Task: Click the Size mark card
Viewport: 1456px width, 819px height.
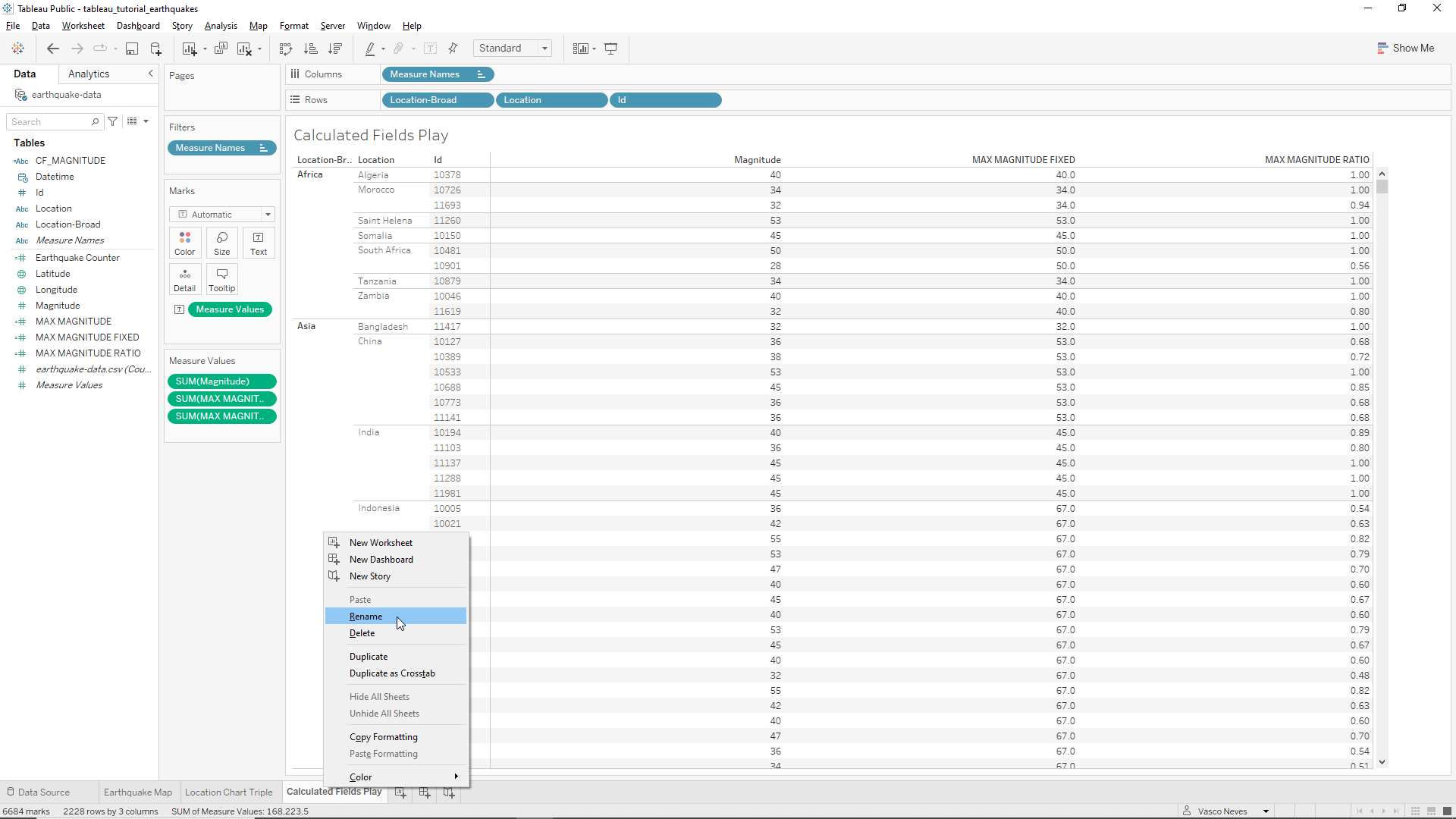Action: point(222,243)
